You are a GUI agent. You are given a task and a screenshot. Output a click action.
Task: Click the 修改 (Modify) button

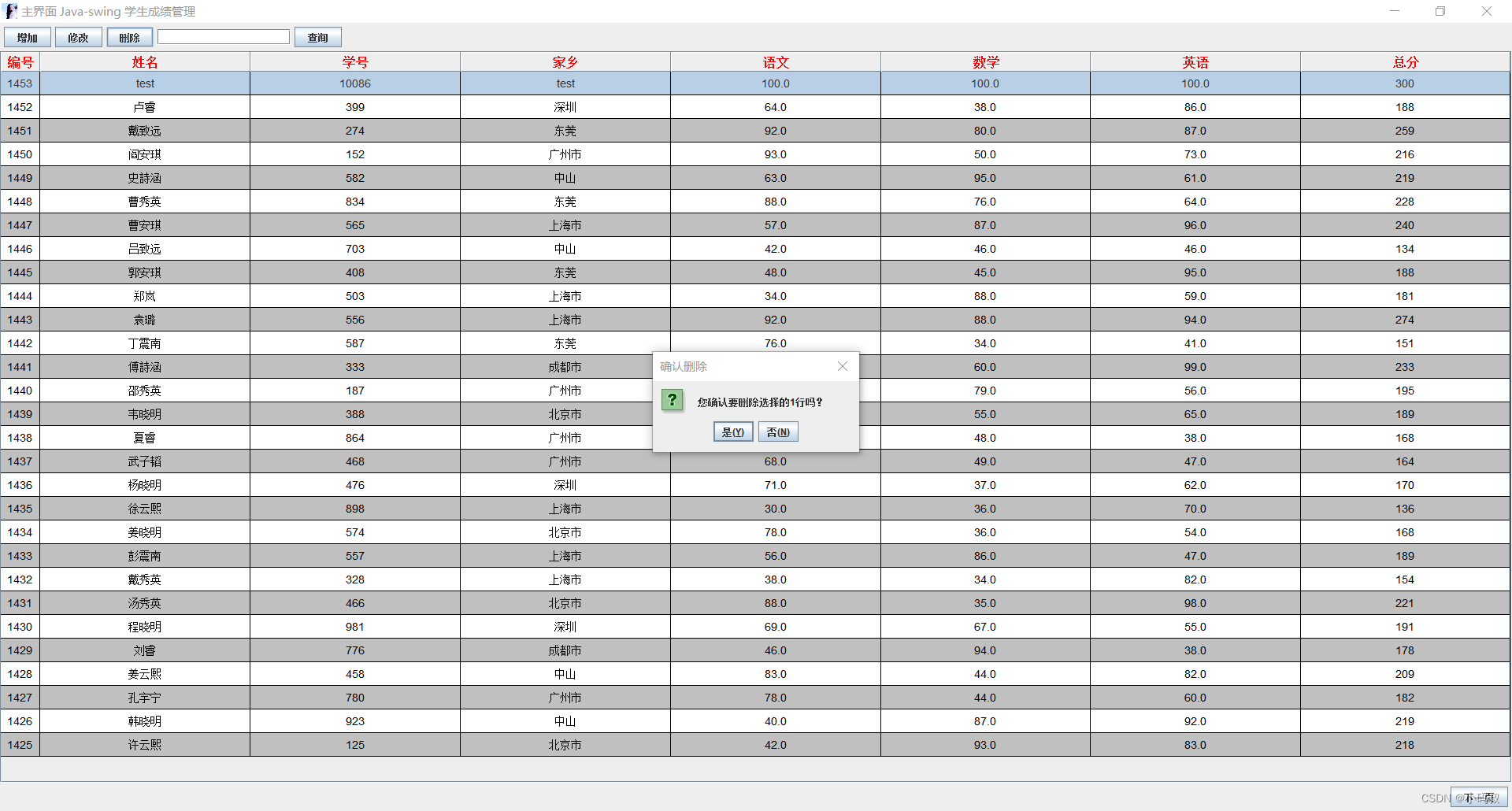coord(79,38)
